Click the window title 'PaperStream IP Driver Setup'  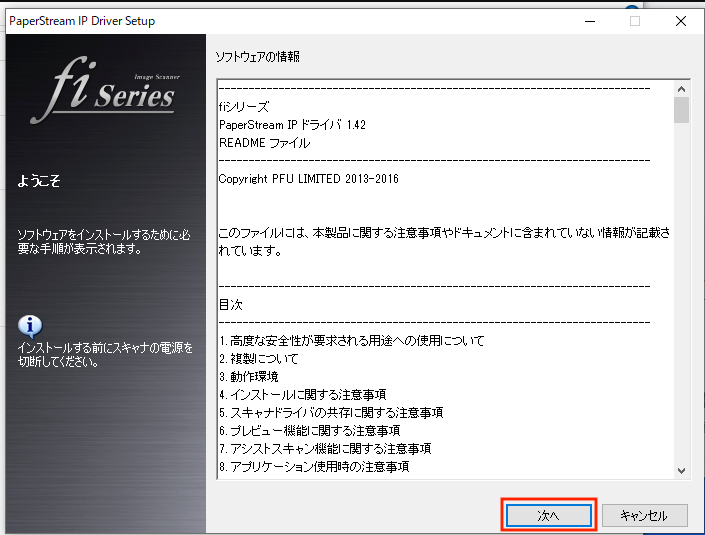(82, 21)
